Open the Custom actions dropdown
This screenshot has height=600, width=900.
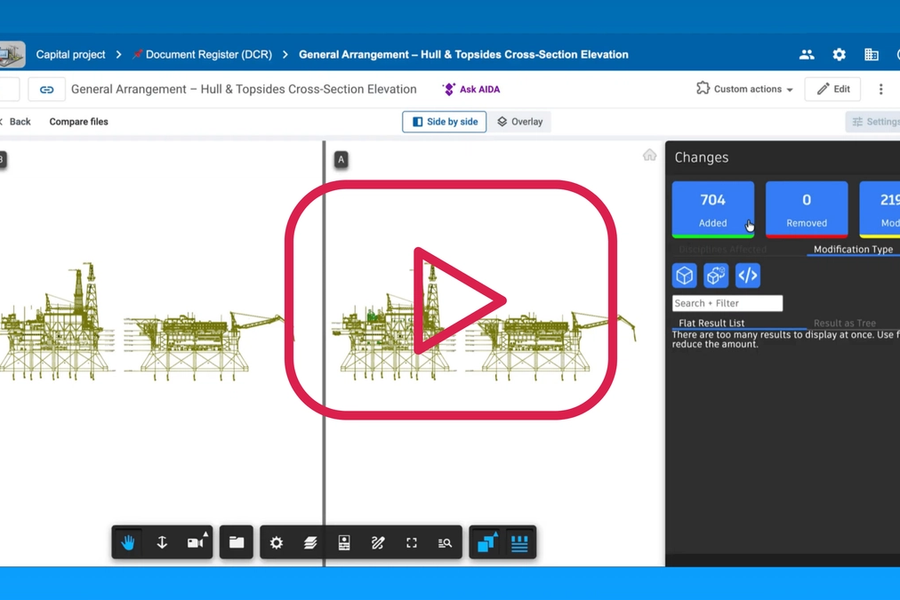pos(744,89)
